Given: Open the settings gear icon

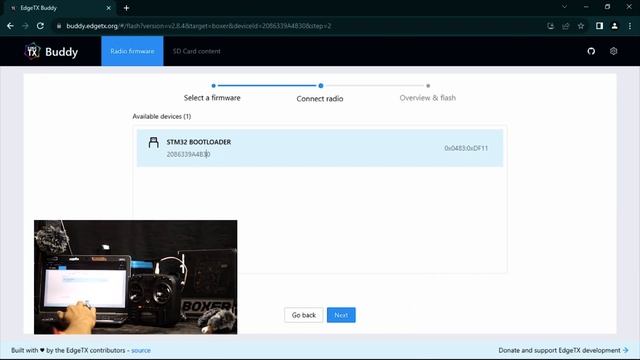Looking at the screenshot, I should point(613,51).
